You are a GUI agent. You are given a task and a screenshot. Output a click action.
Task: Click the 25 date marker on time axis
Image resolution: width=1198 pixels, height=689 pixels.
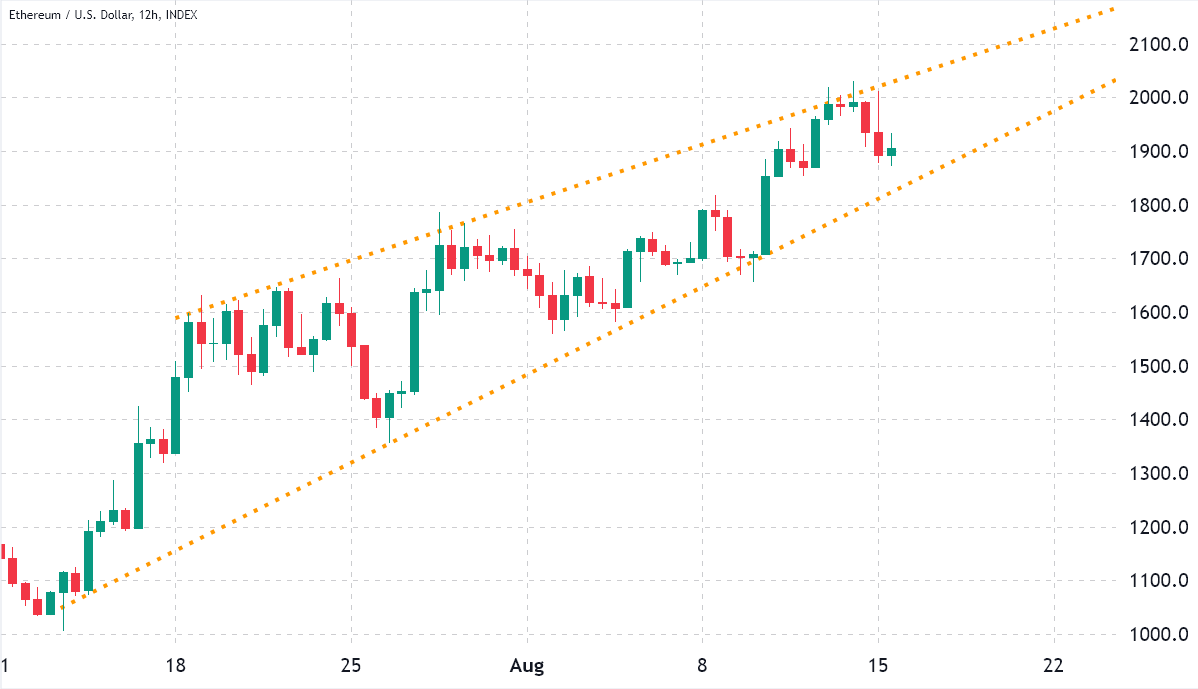pyautogui.click(x=351, y=666)
